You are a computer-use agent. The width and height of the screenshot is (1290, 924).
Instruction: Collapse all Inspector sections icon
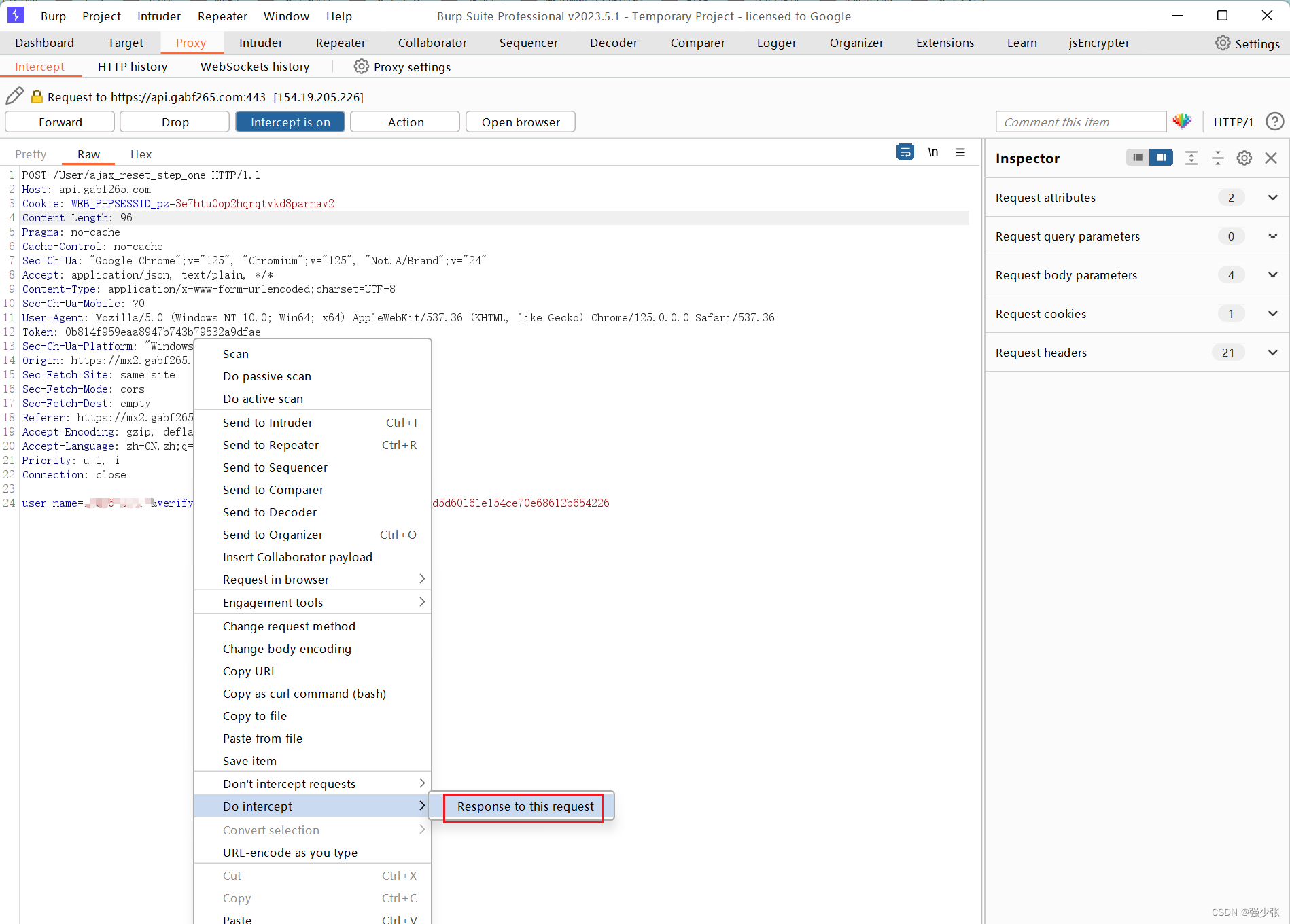coord(1217,158)
